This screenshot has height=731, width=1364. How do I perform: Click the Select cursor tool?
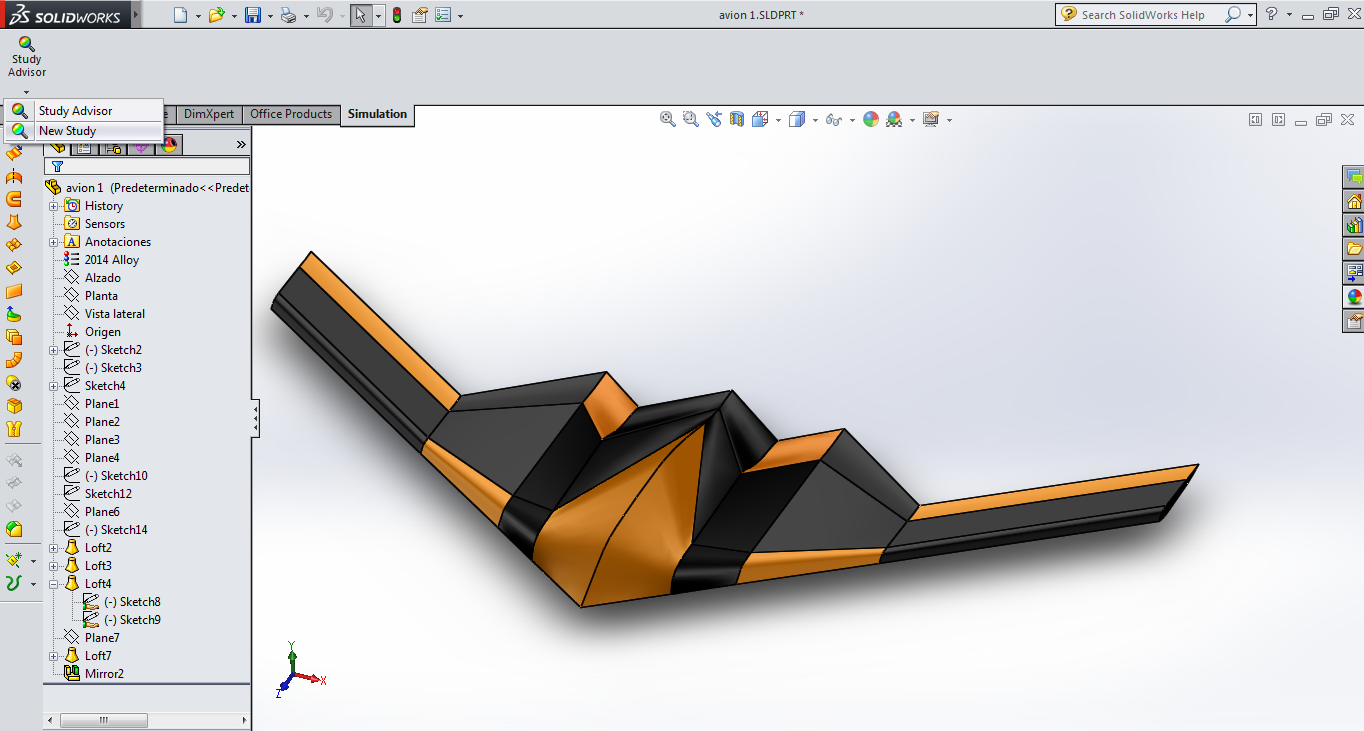(x=361, y=15)
